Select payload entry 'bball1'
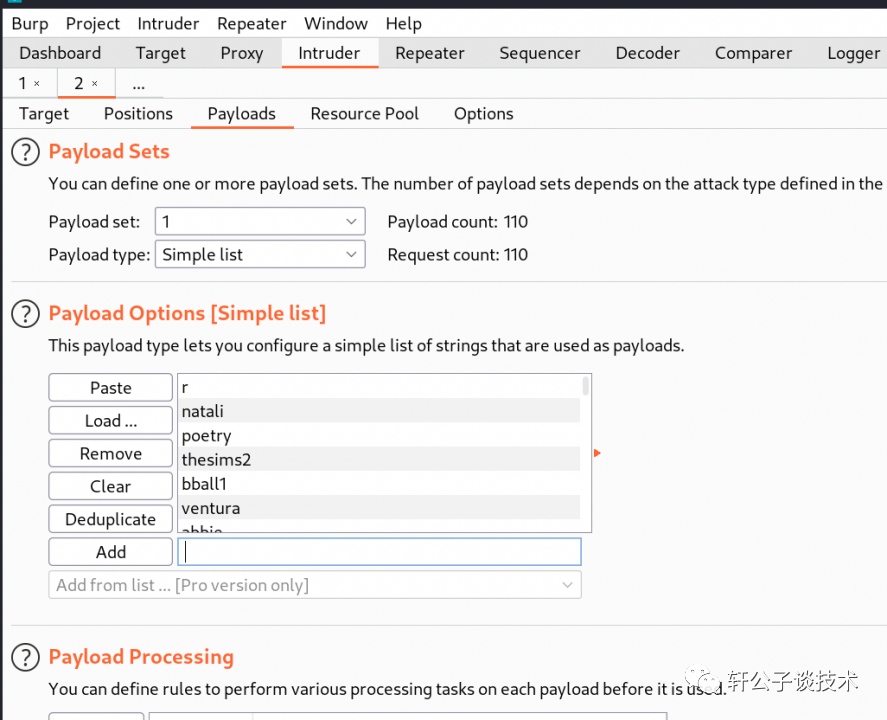The width and height of the screenshot is (887, 720). (379, 484)
